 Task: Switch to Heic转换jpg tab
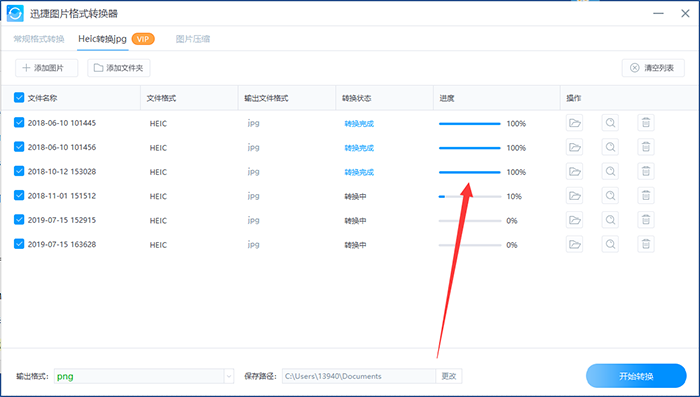[102, 39]
